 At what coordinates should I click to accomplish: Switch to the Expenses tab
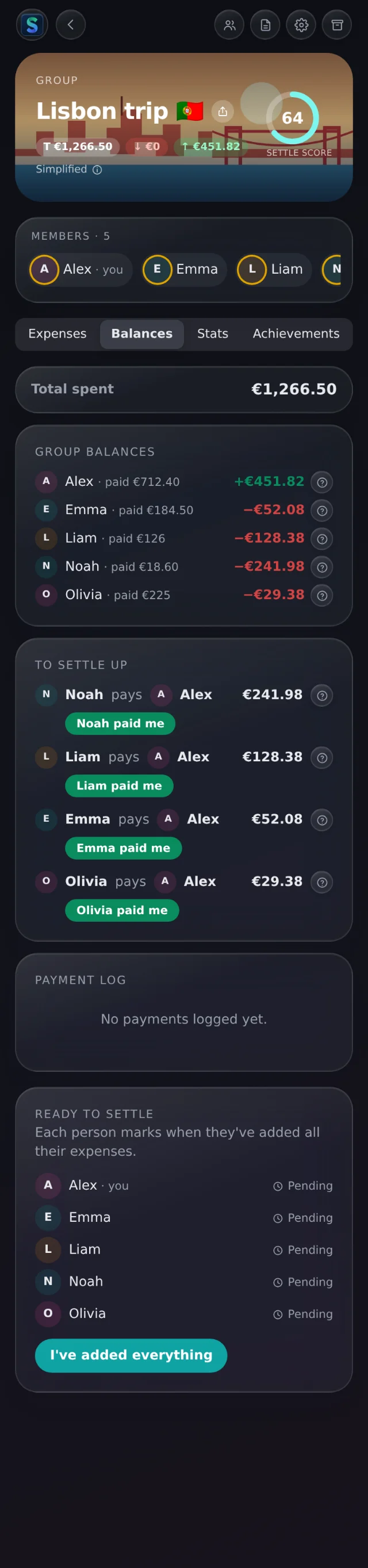(x=57, y=333)
